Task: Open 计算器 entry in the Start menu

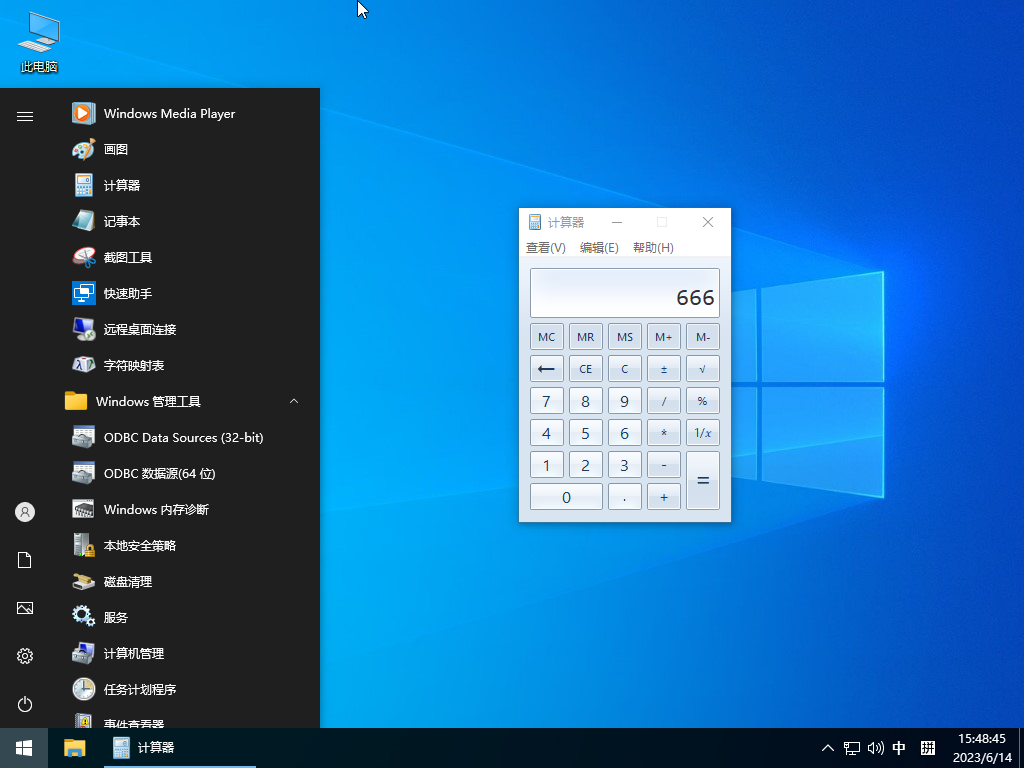Action: 183,185
